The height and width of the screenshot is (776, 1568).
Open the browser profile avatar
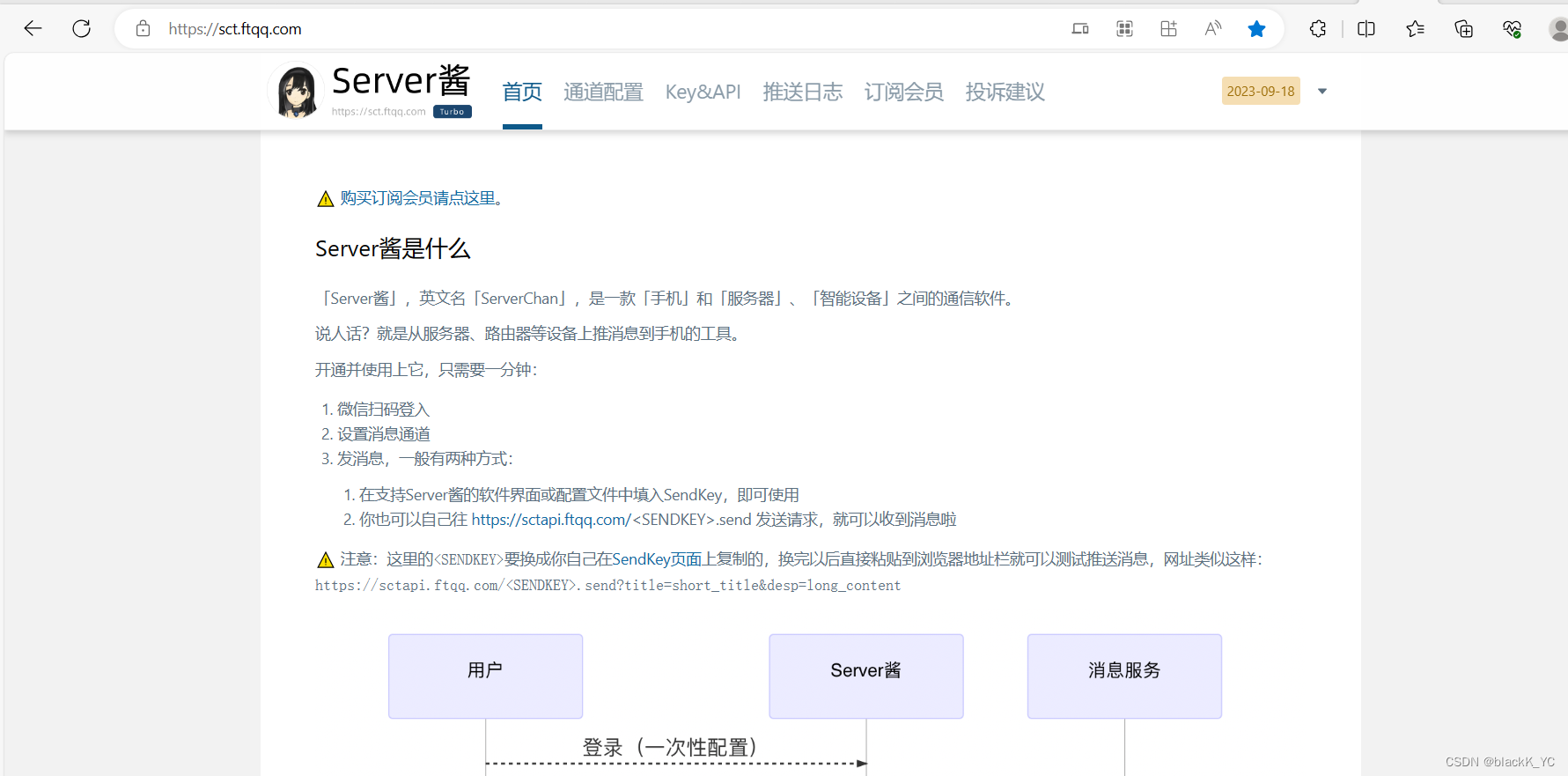(1558, 29)
